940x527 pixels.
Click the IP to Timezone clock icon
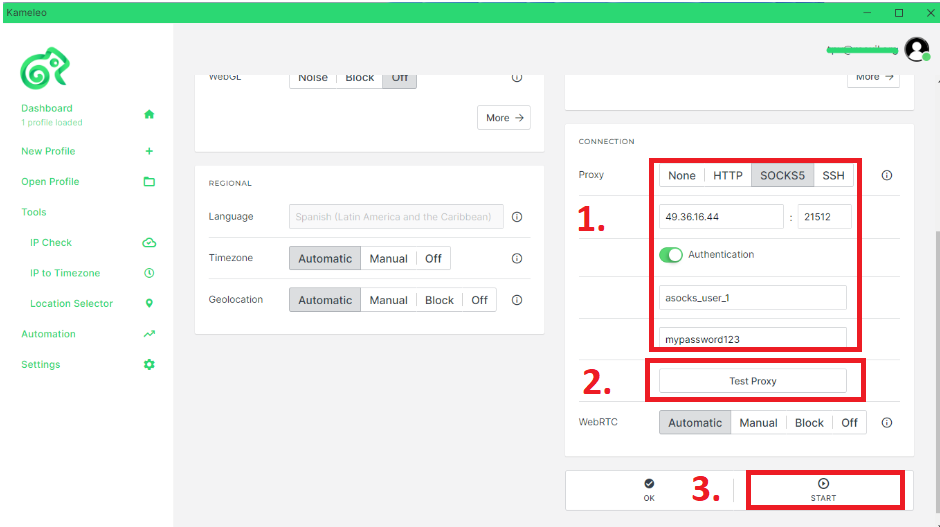(149, 273)
